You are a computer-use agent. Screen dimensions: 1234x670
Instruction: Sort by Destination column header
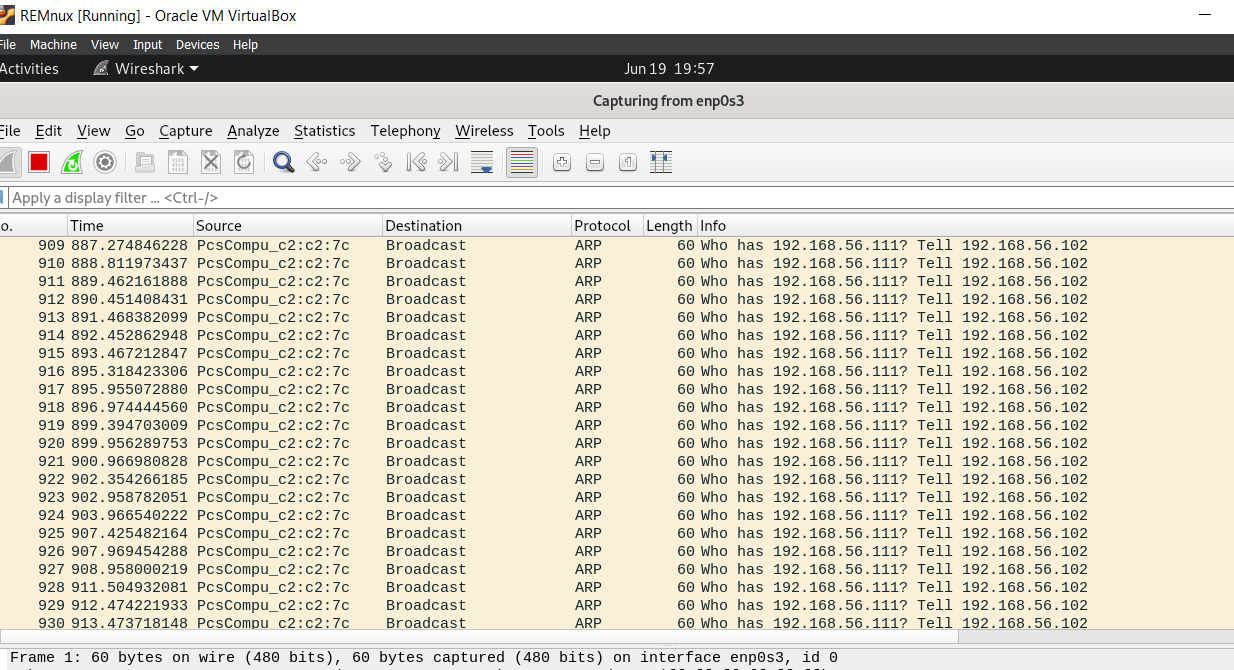(477, 225)
